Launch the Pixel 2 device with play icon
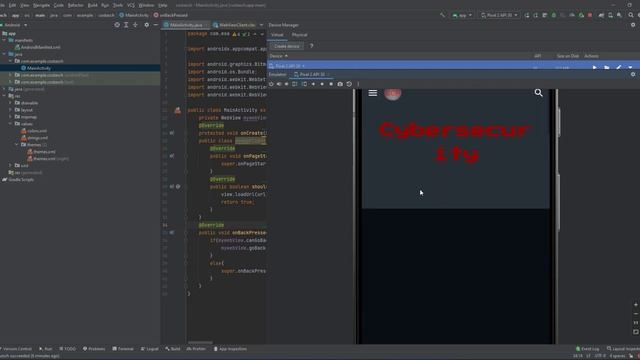 595,67
